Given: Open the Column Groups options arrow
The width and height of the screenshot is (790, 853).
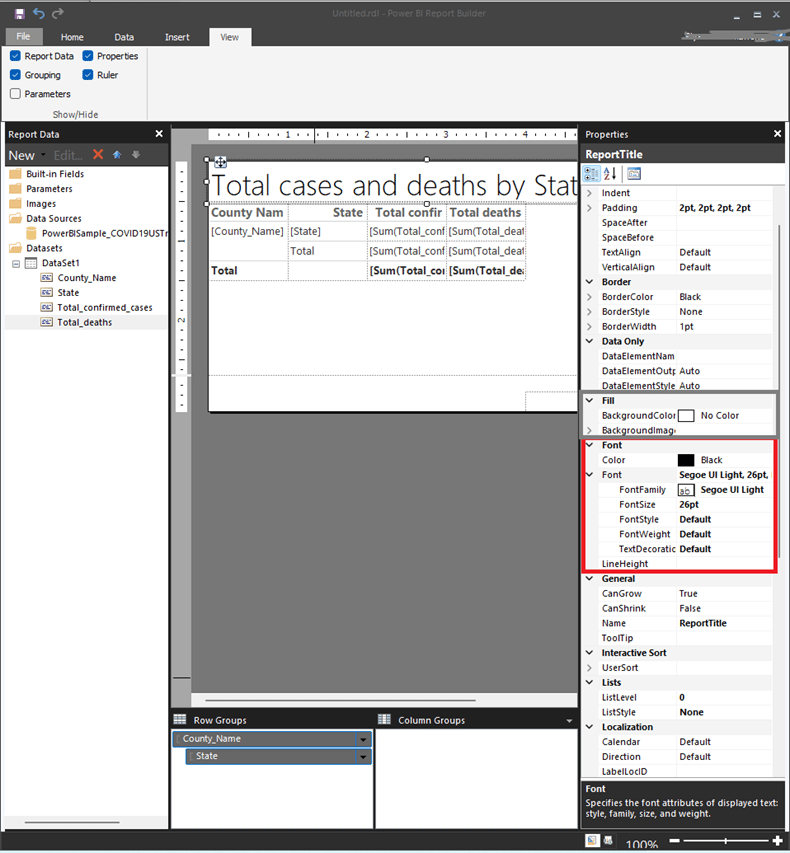Looking at the screenshot, I should pos(569,721).
